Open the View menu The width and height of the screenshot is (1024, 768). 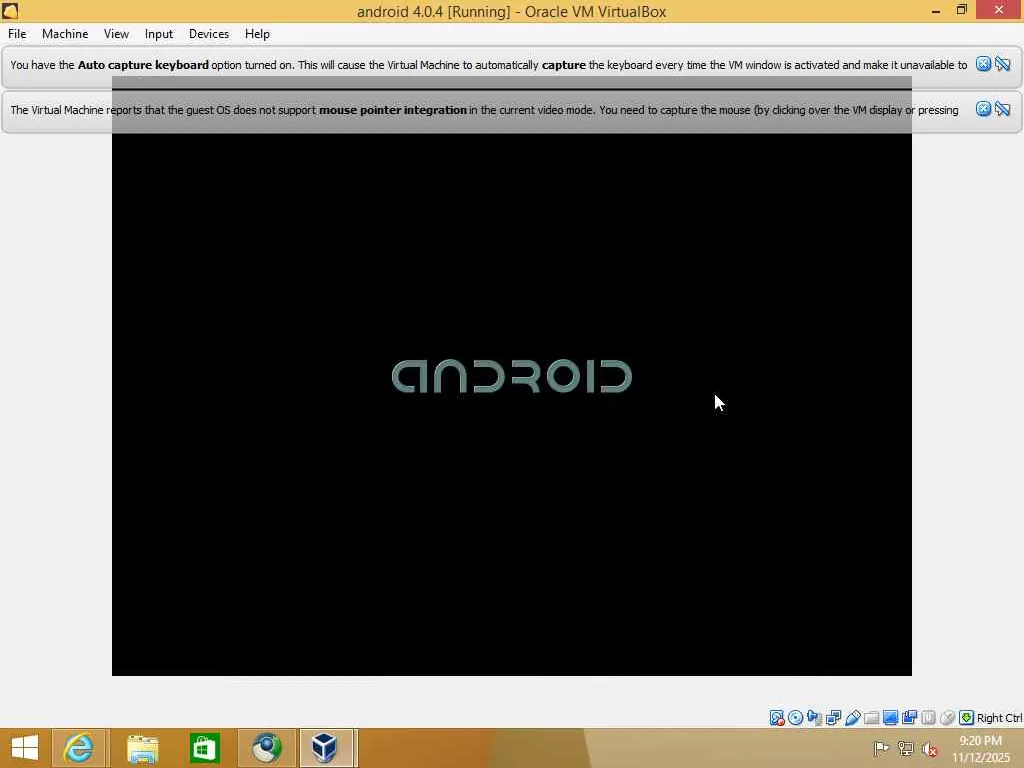click(116, 34)
